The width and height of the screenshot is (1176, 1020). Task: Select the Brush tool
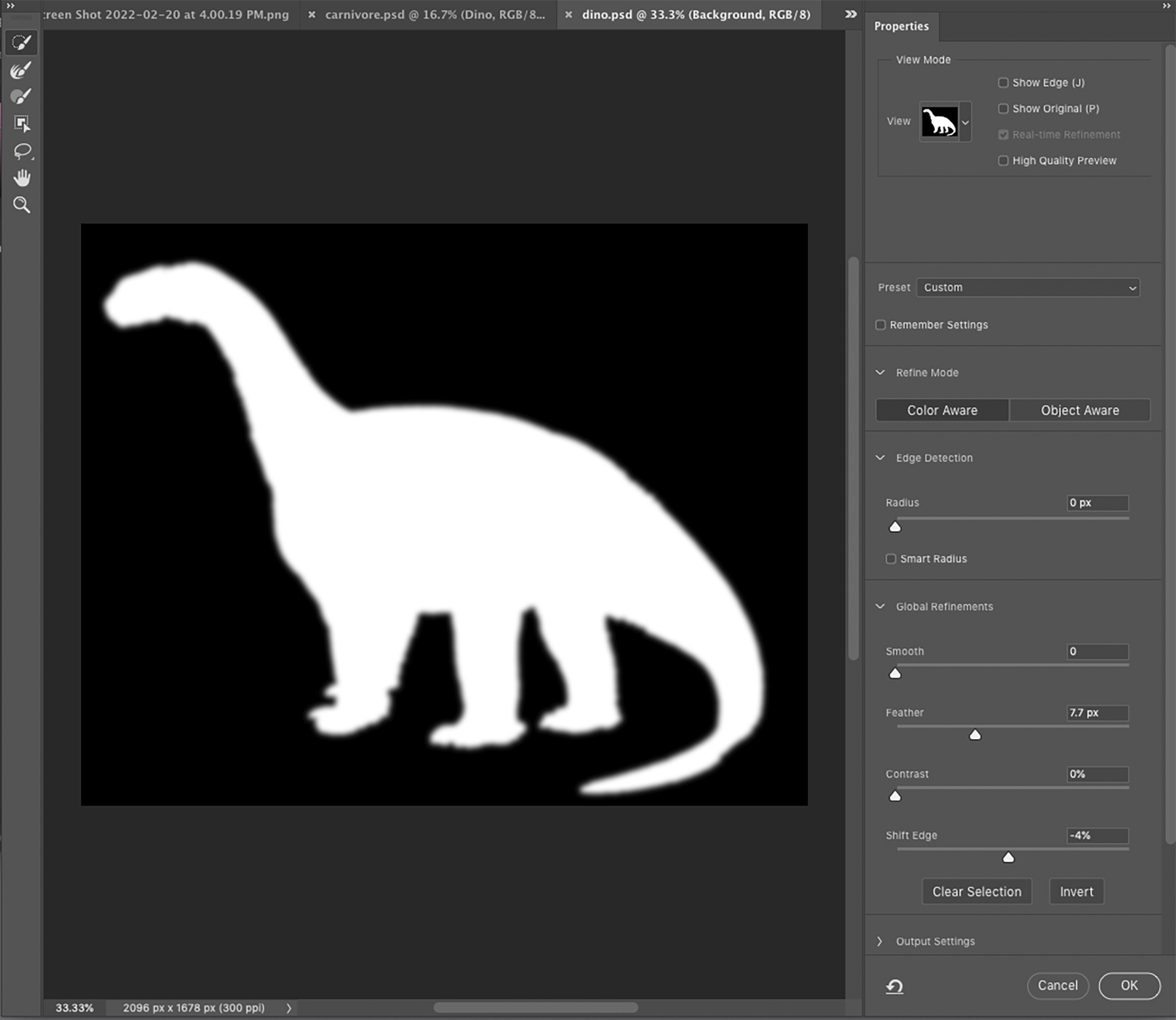click(22, 97)
